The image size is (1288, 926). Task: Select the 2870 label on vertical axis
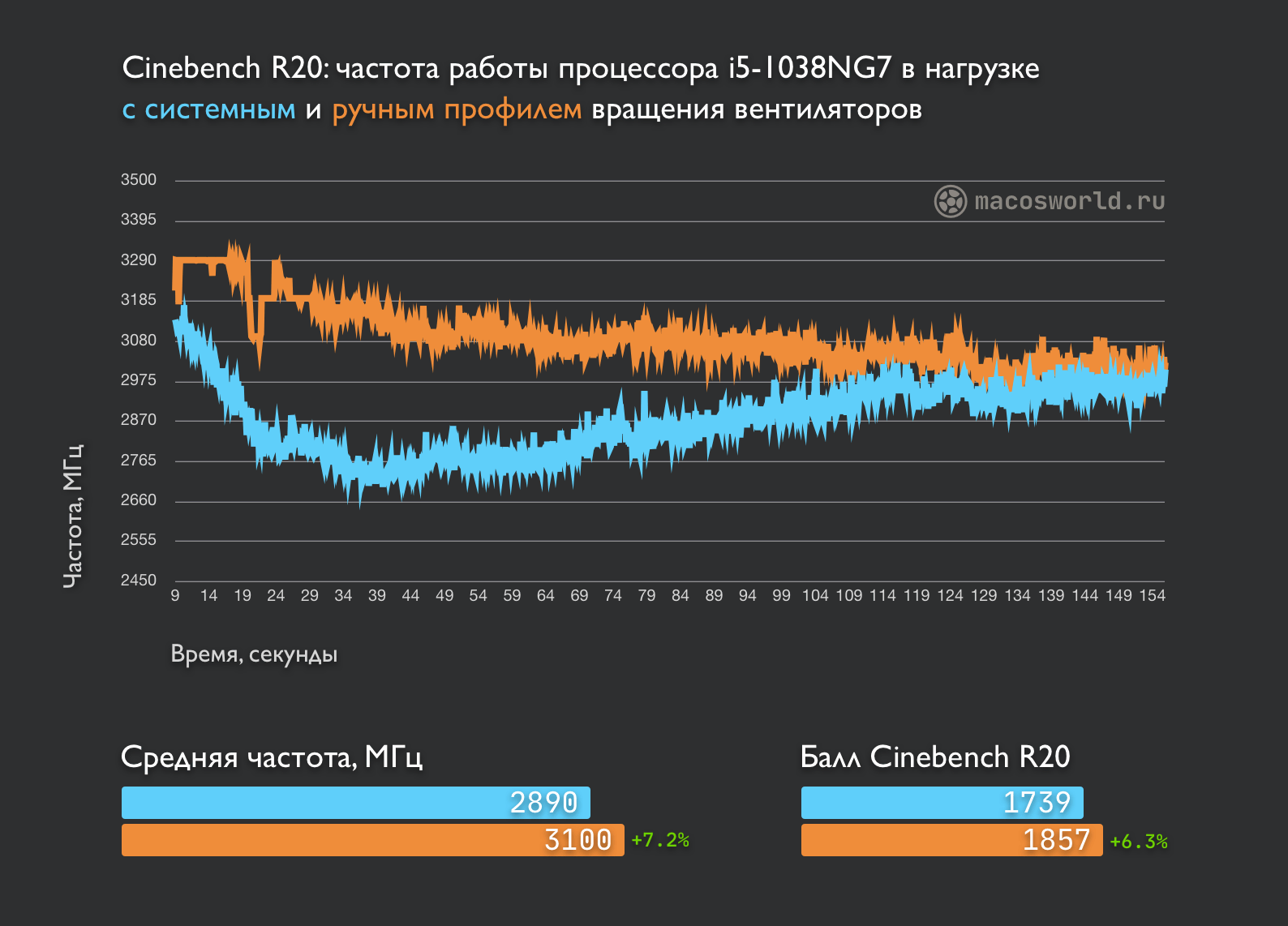pyautogui.click(x=139, y=420)
